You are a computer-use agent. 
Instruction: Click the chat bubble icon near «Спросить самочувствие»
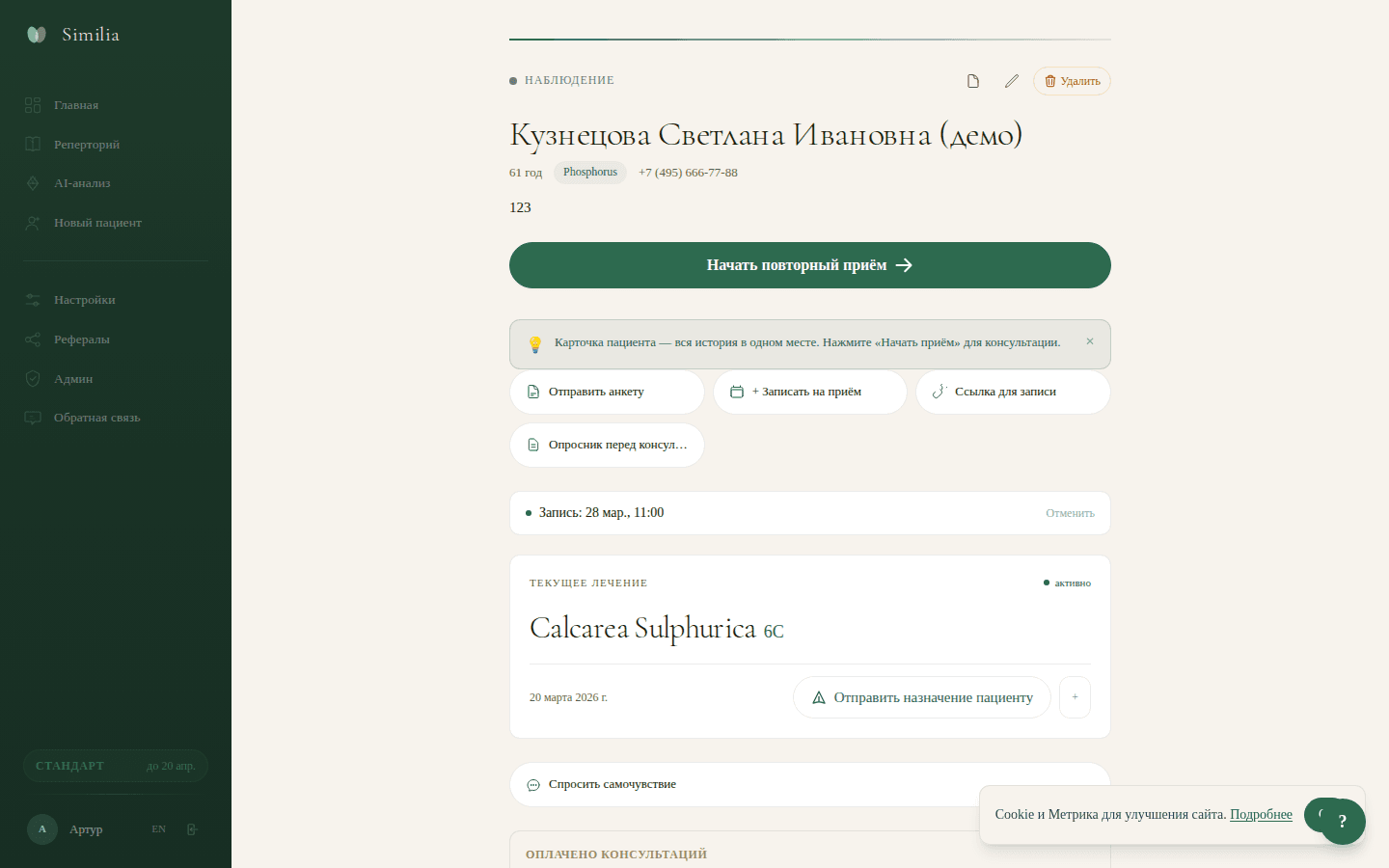[532, 784]
